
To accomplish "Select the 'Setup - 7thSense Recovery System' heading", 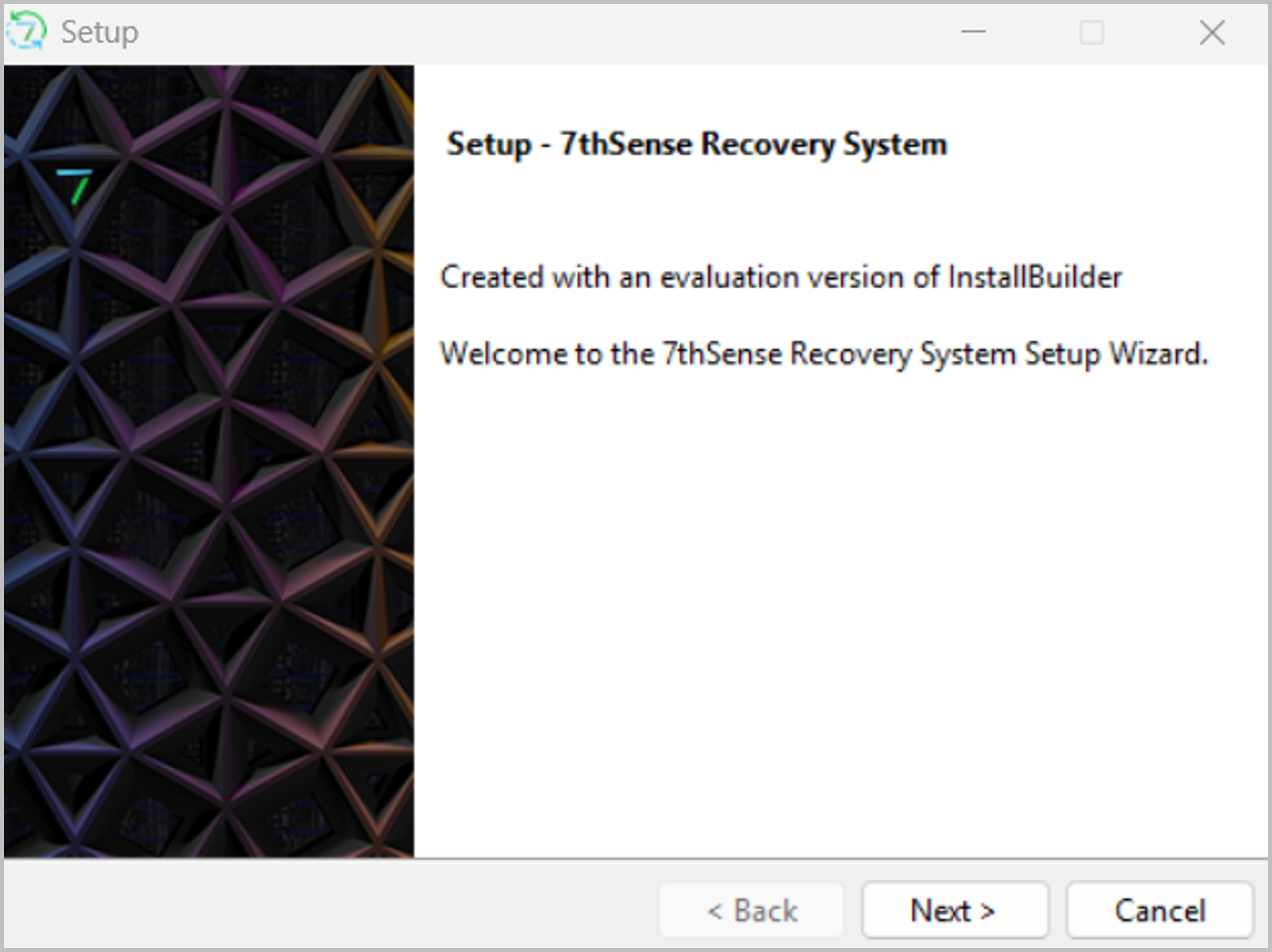I will [697, 144].
